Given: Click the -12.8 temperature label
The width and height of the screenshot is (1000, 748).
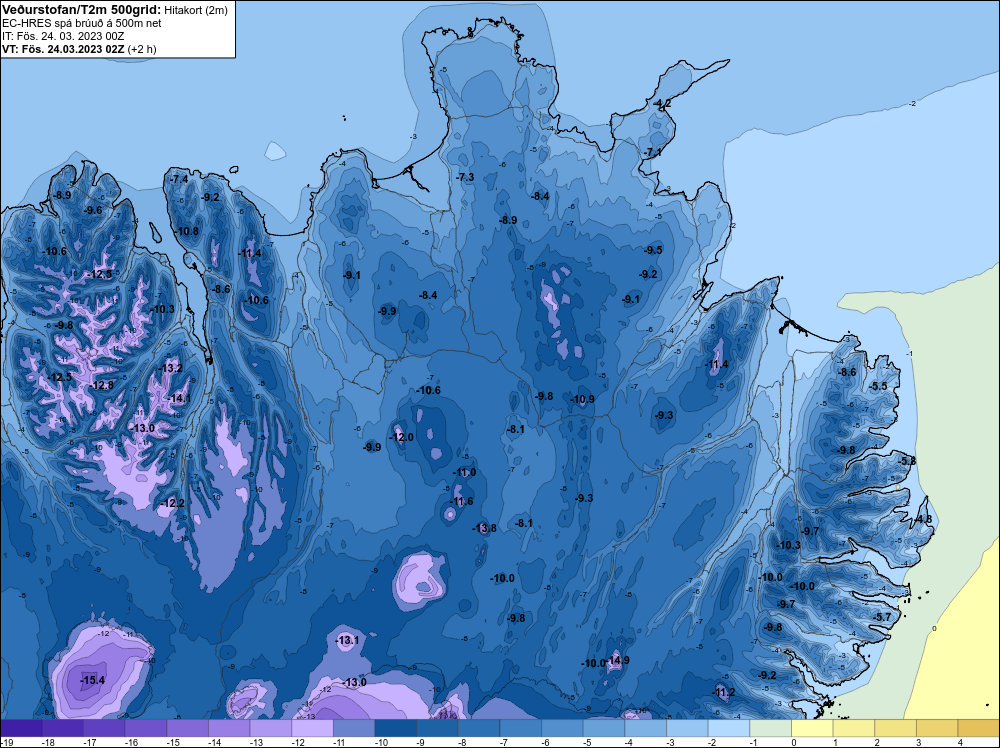Looking at the screenshot, I should pyautogui.click(x=101, y=385).
